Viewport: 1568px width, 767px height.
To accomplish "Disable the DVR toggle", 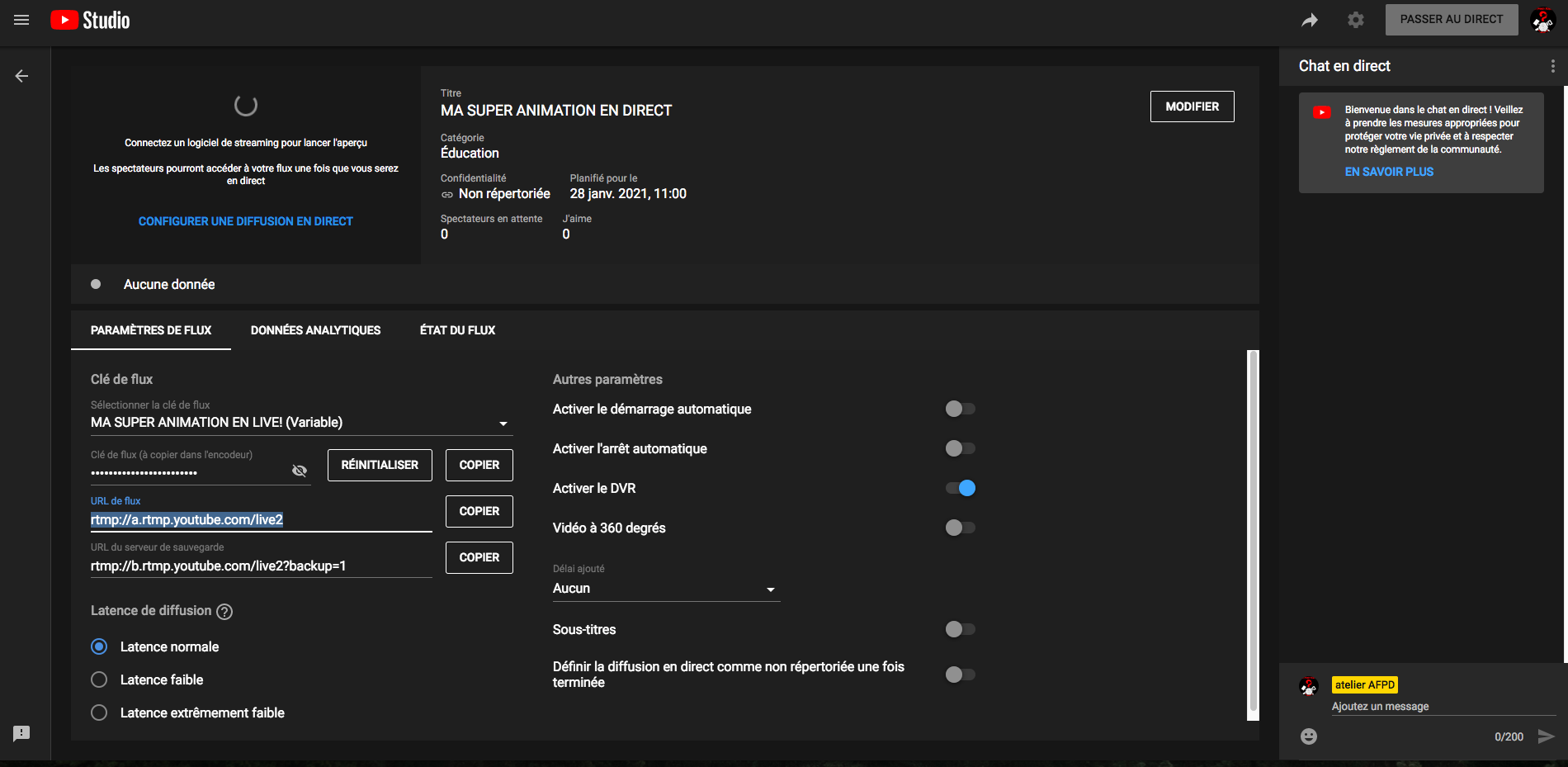I will pos(960,488).
